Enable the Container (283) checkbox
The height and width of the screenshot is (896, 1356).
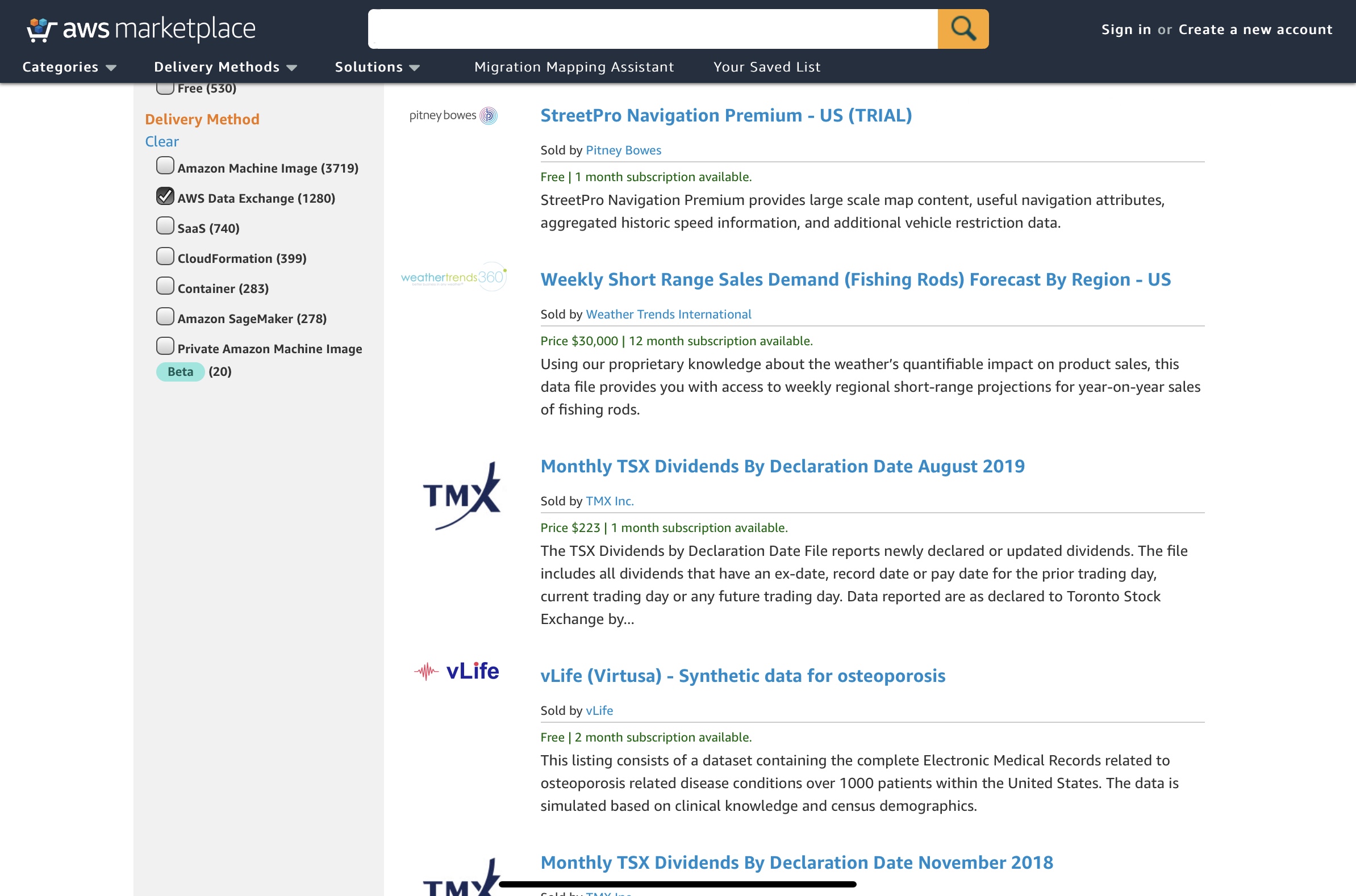pos(165,286)
